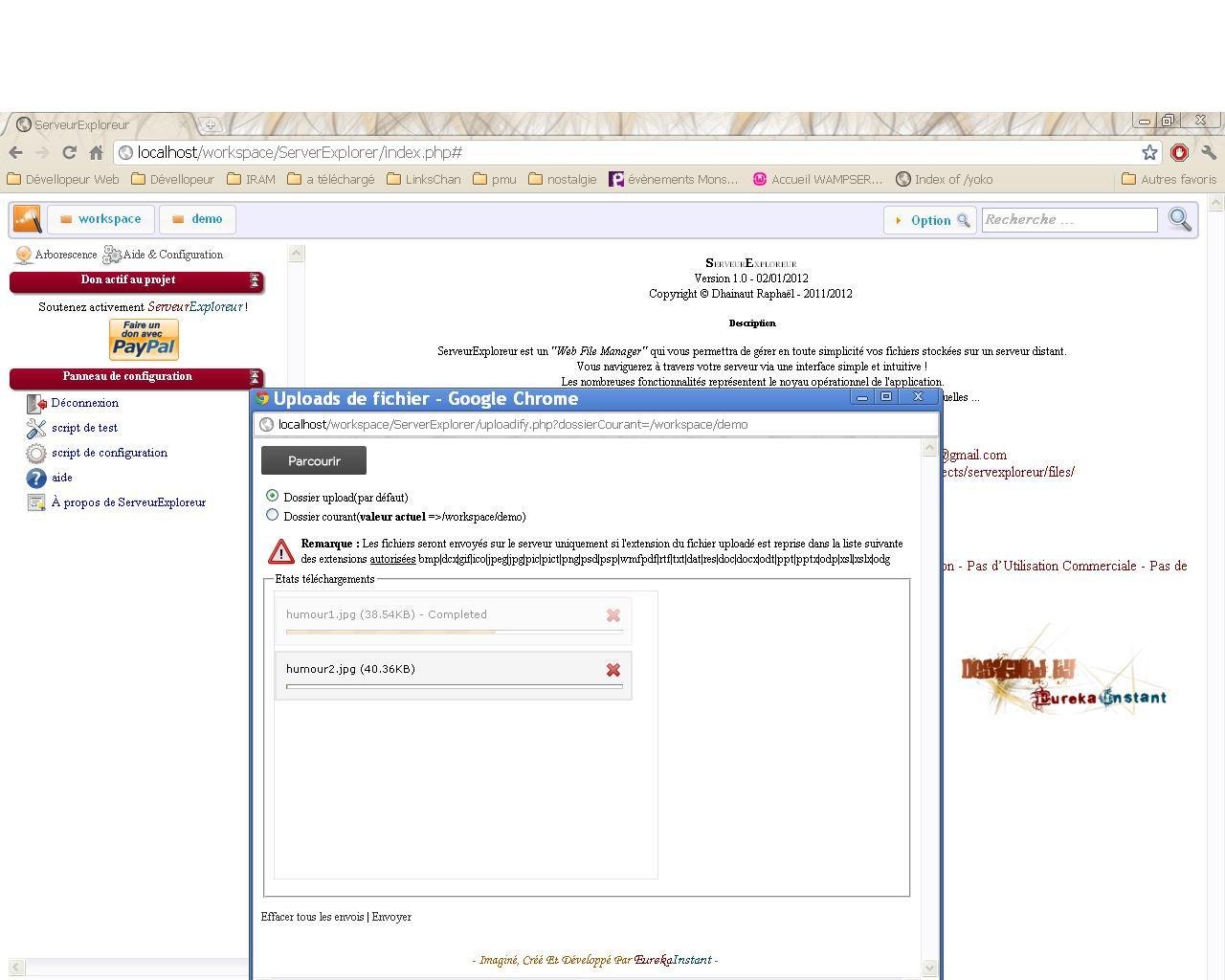The height and width of the screenshot is (980, 1225).
Task: Click the Déconnexion exit-door icon
Action: [x=36, y=403]
